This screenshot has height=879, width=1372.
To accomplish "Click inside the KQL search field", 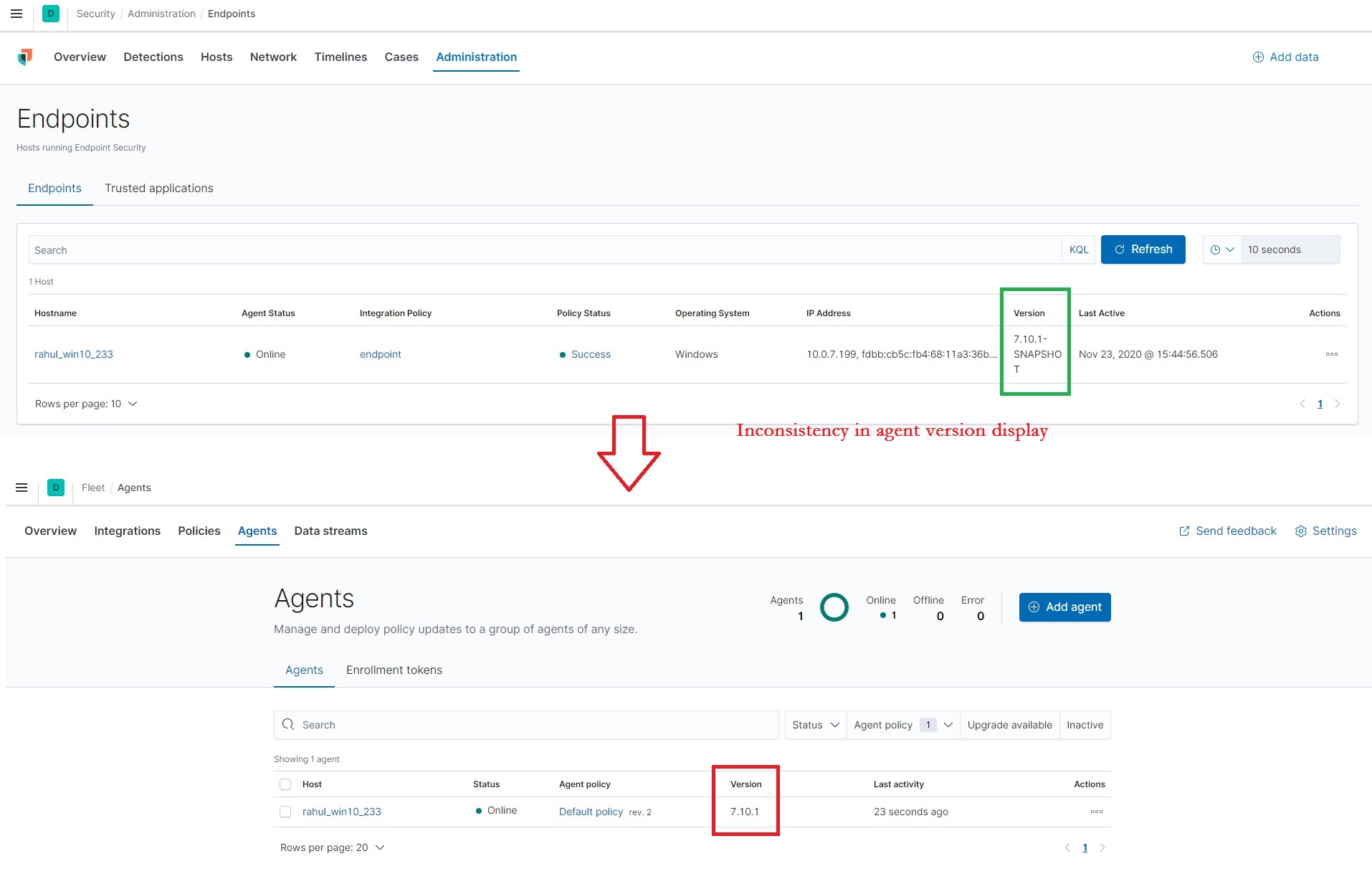I will pyautogui.click(x=502, y=250).
